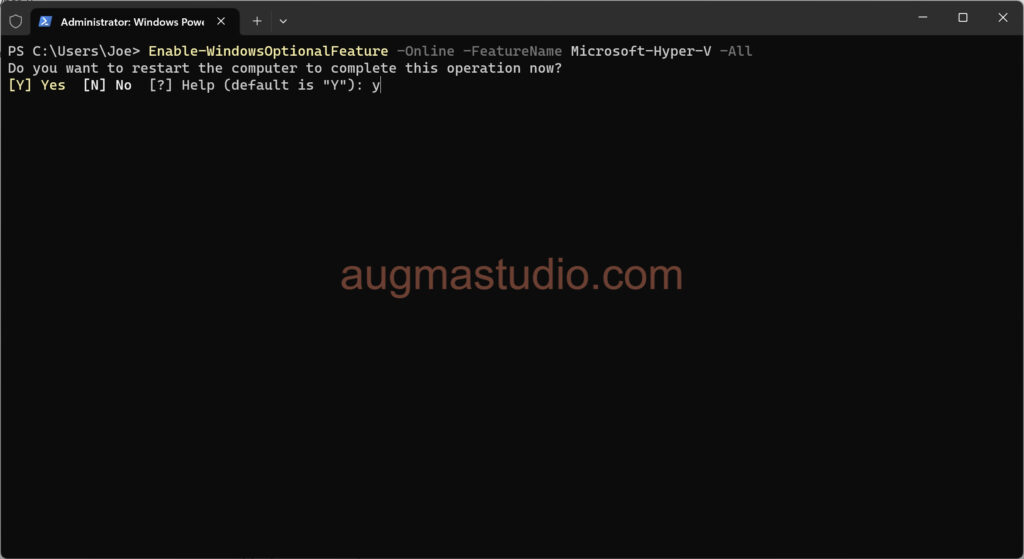Click the Enable-WindowsOptionalFeature command text
Screen dimensions: 1024x559
tap(268, 51)
